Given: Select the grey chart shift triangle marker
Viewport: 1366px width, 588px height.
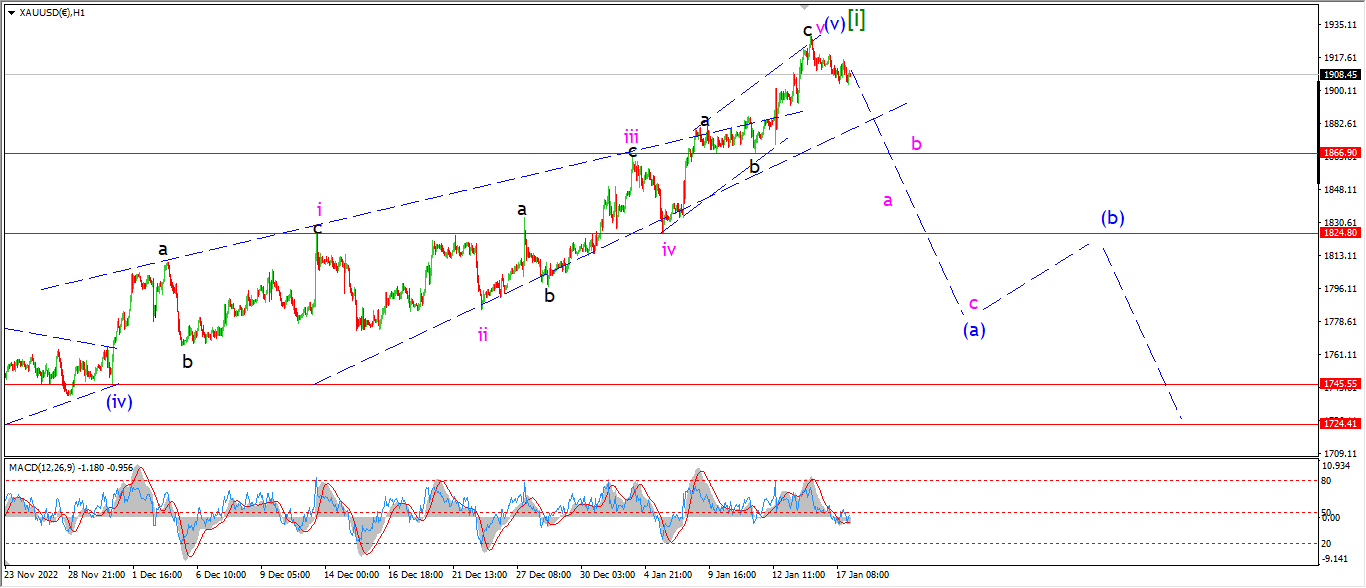Looking at the screenshot, I should [x=803, y=8].
